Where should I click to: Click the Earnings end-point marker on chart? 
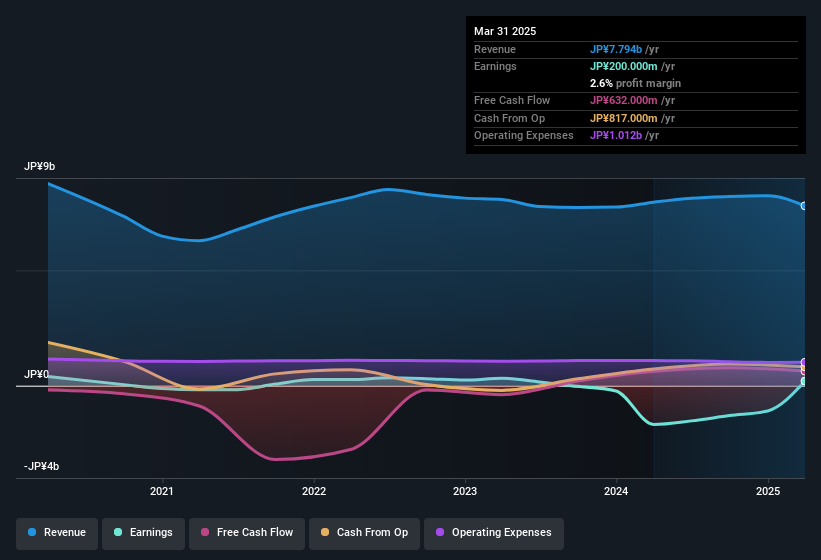[804, 382]
